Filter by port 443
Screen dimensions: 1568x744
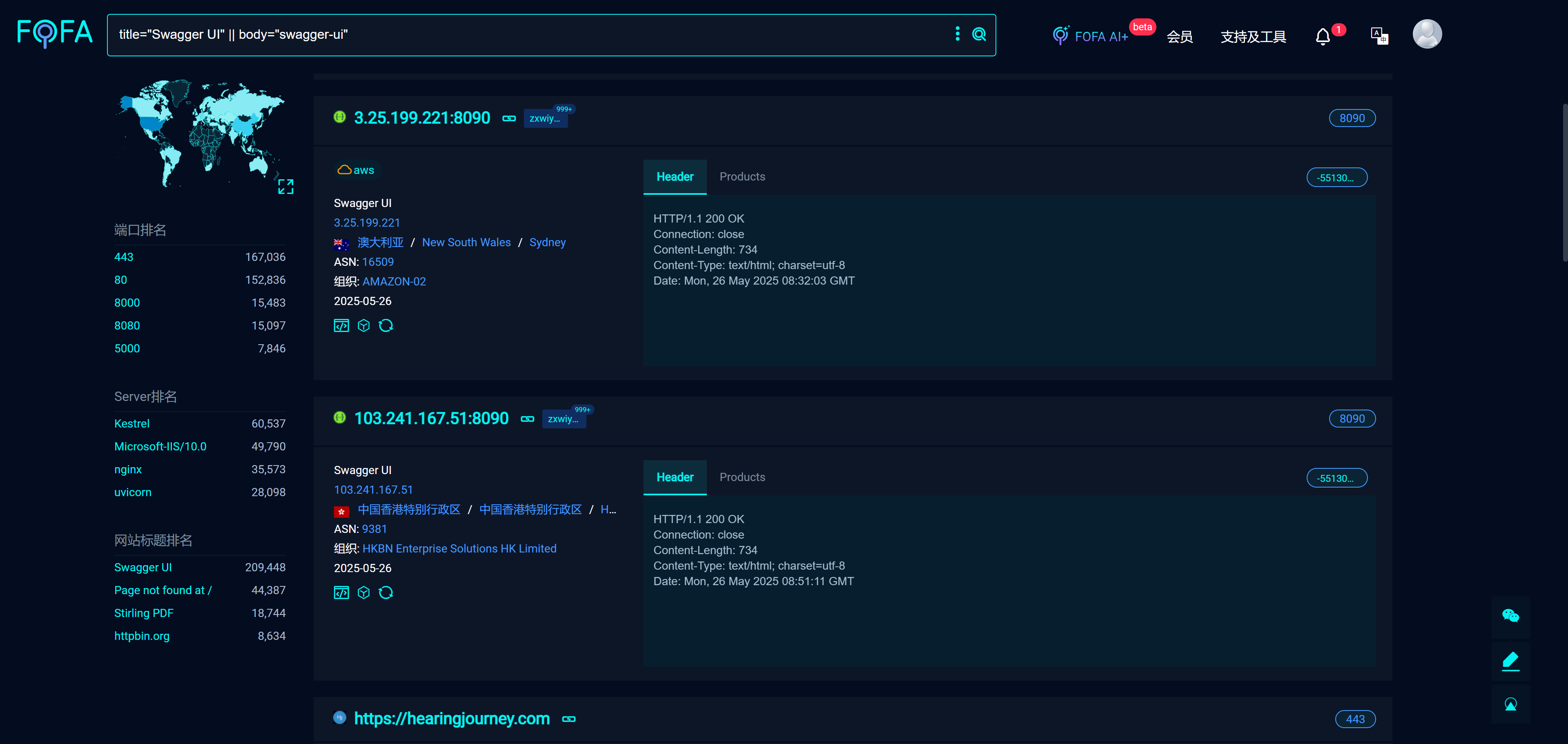[124, 257]
